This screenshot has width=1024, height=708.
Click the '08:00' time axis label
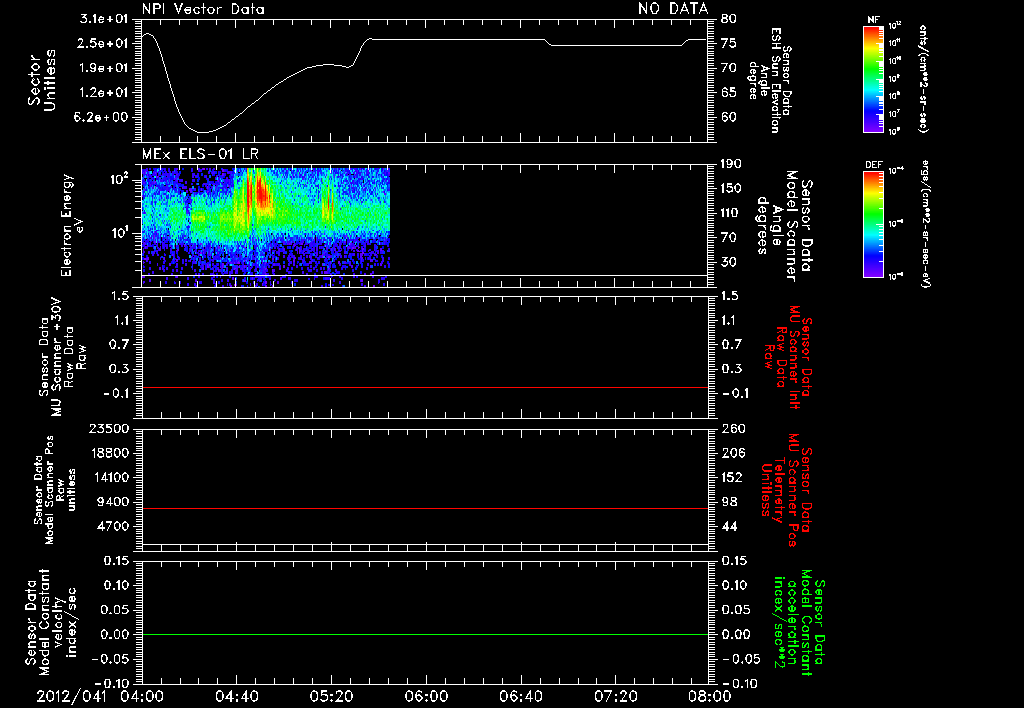click(x=710, y=696)
